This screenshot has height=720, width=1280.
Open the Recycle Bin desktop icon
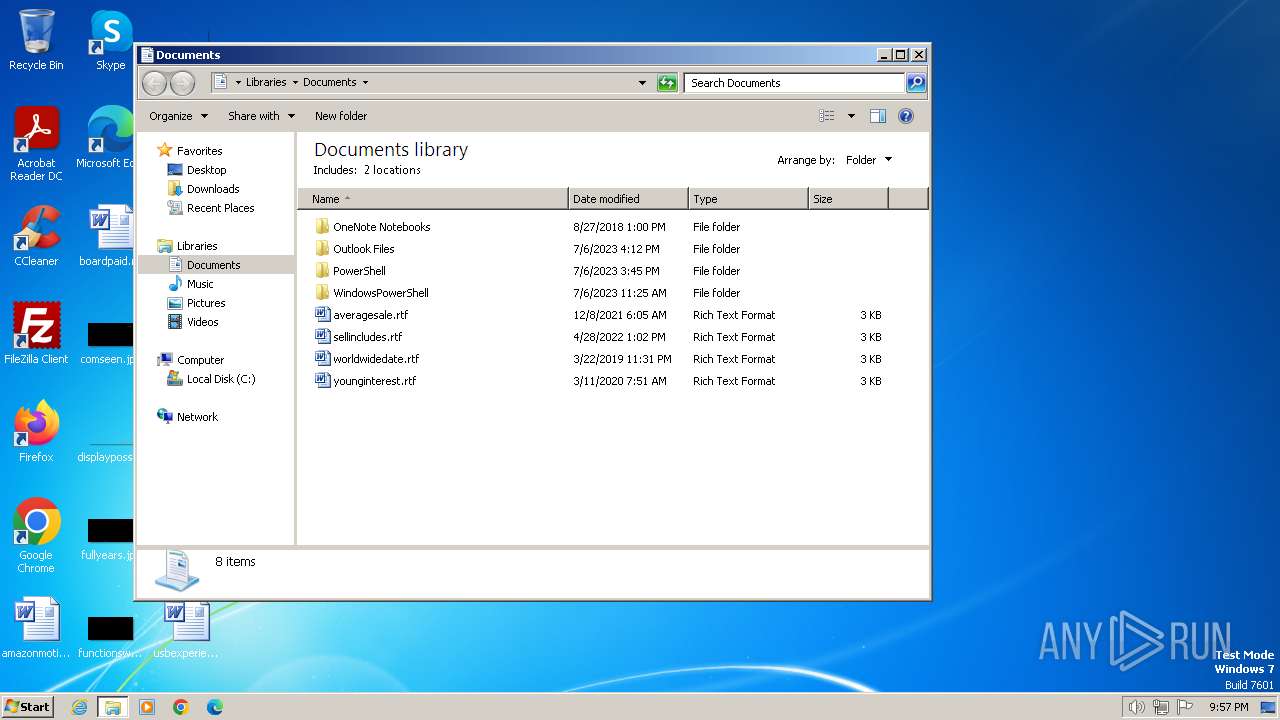pos(36,40)
